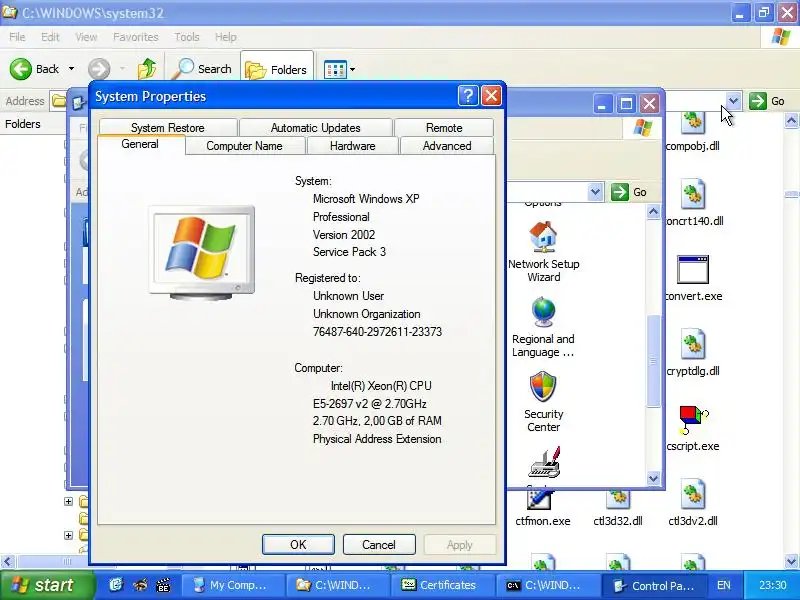Select the ctfmon.exe icon

click(539, 499)
